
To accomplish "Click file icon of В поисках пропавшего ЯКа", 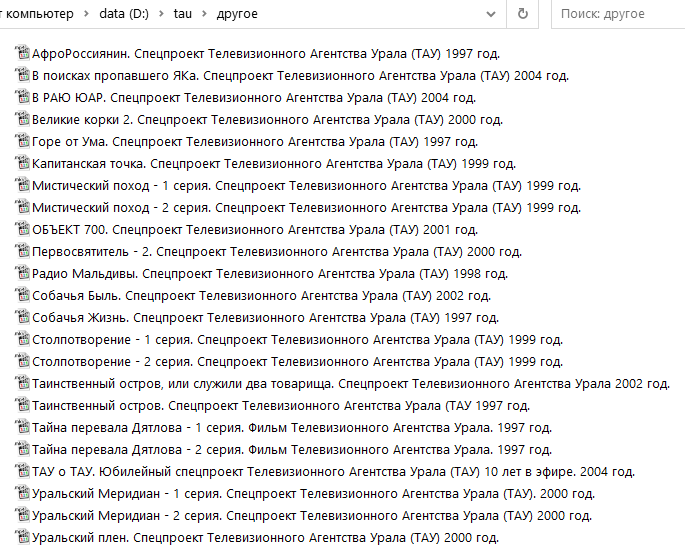I will coord(22,75).
